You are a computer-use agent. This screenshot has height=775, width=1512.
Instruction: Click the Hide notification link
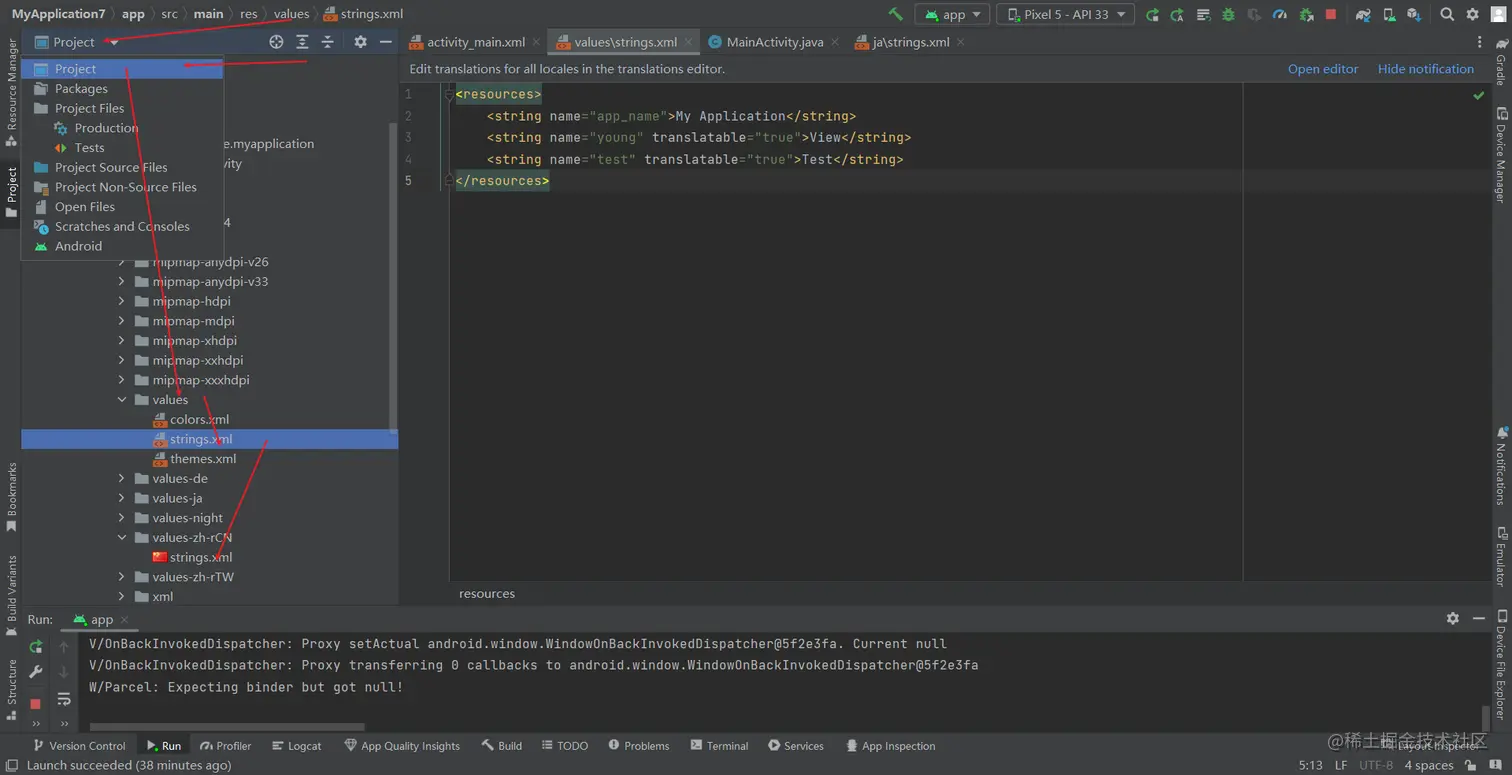pyautogui.click(x=1426, y=69)
